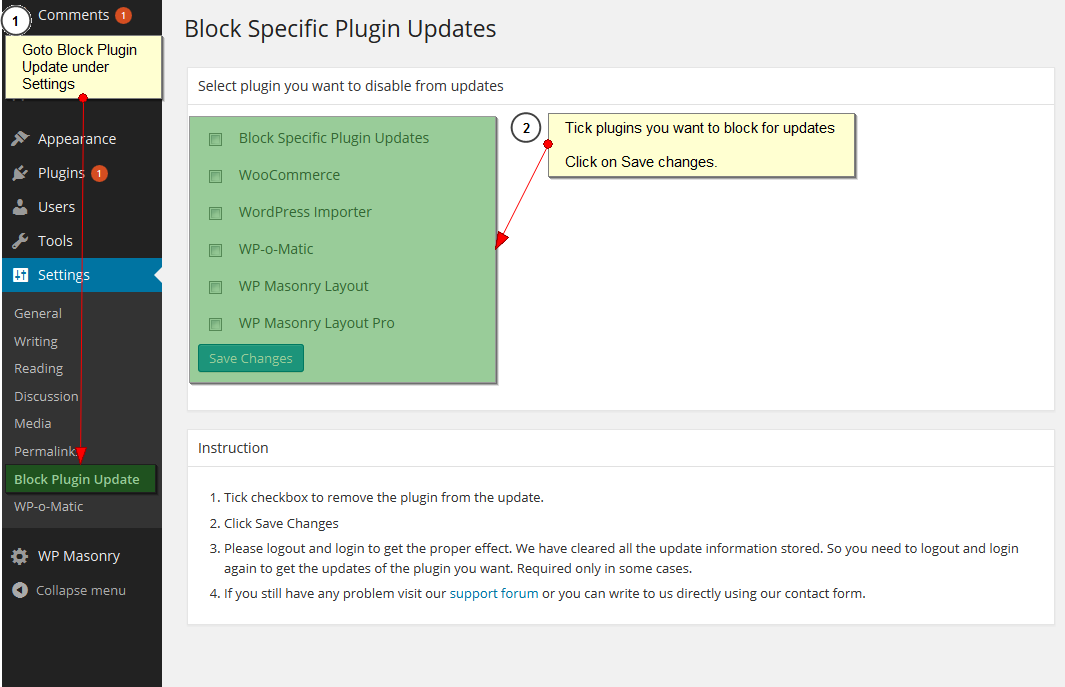The image size is (1065, 687).
Task: Tick the WP-o-Matic plugin checkbox
Action: pos(215,250)
